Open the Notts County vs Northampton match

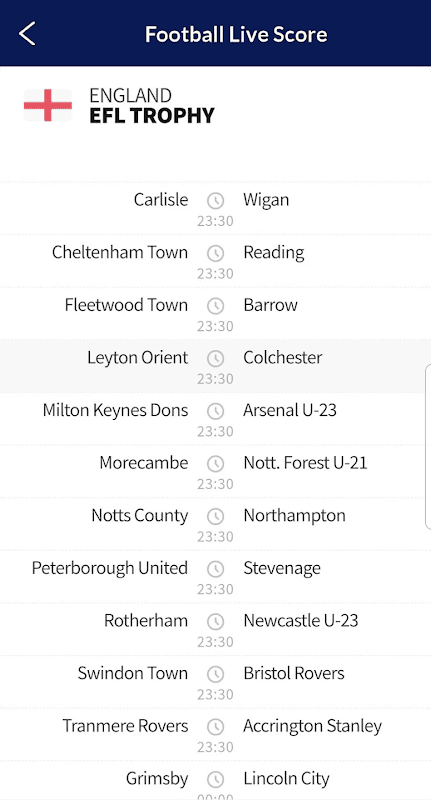pyautogui.click(x=215, y=523)
